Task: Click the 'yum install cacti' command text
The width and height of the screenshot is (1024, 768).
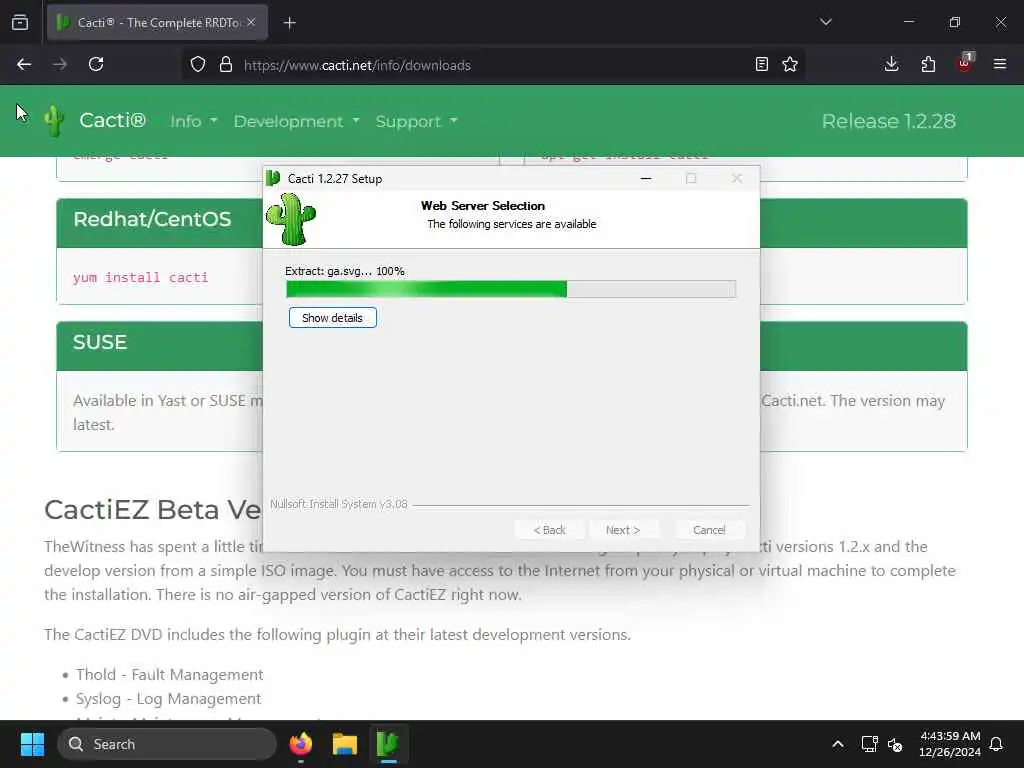Action: (x=140, y=278)
